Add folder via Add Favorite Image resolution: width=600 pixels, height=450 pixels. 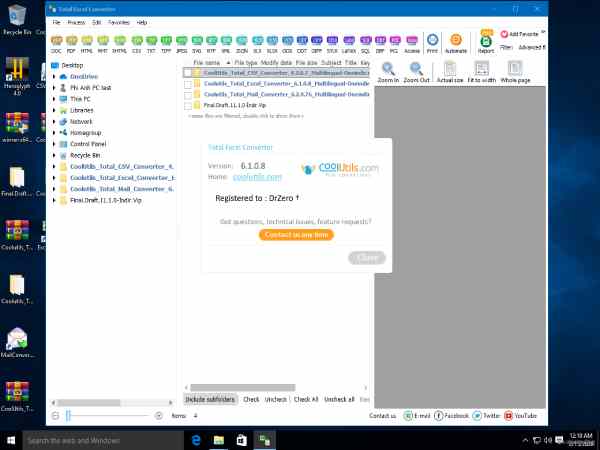click(x=520, y=34)
